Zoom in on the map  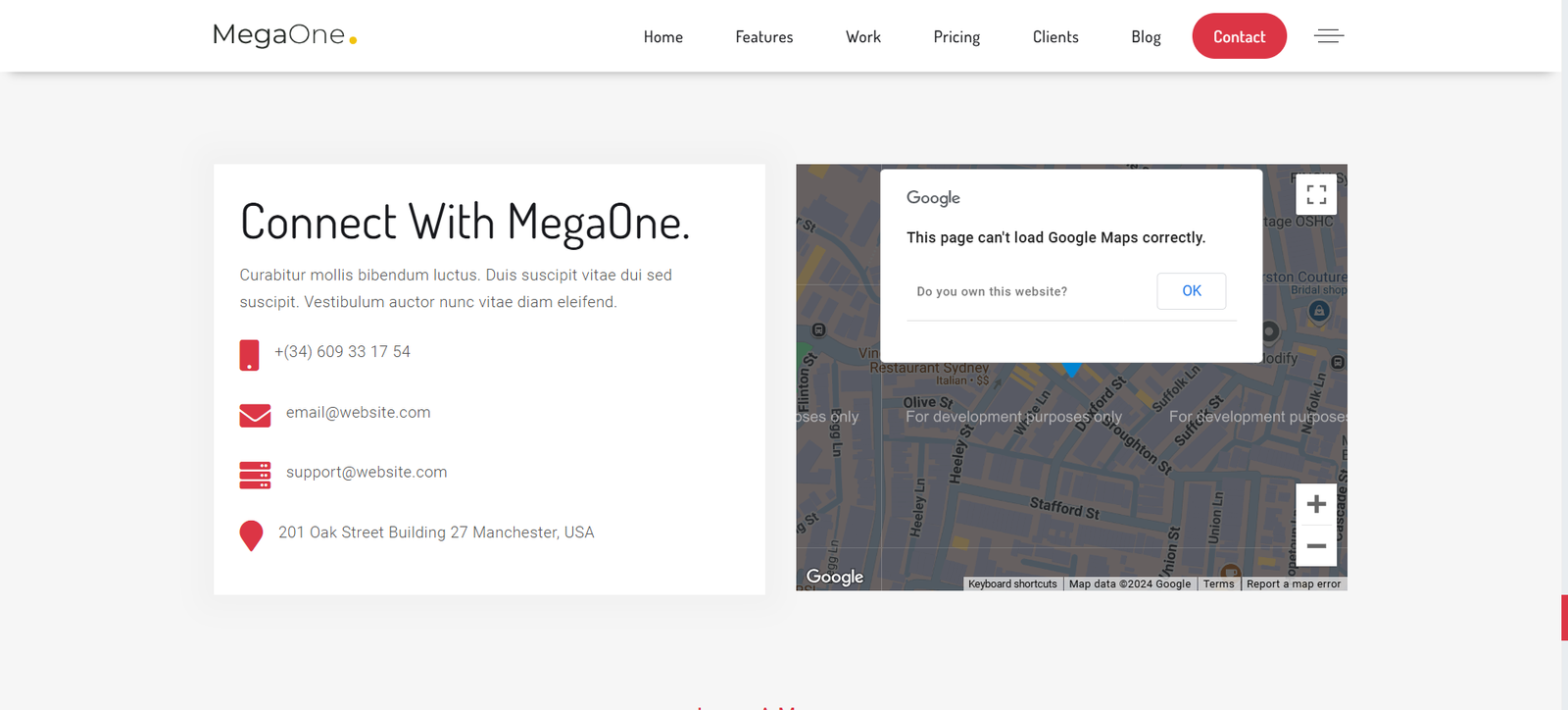[x=1316, y=504]
